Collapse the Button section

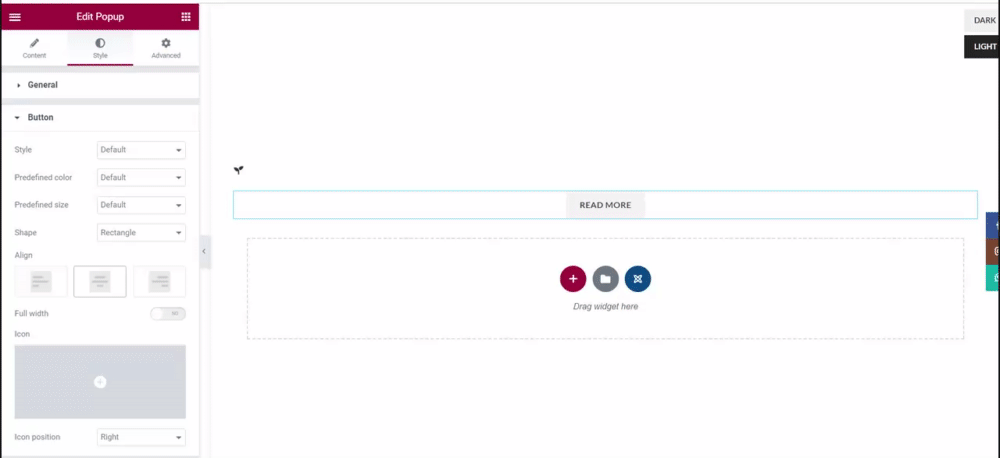point(100,118)
